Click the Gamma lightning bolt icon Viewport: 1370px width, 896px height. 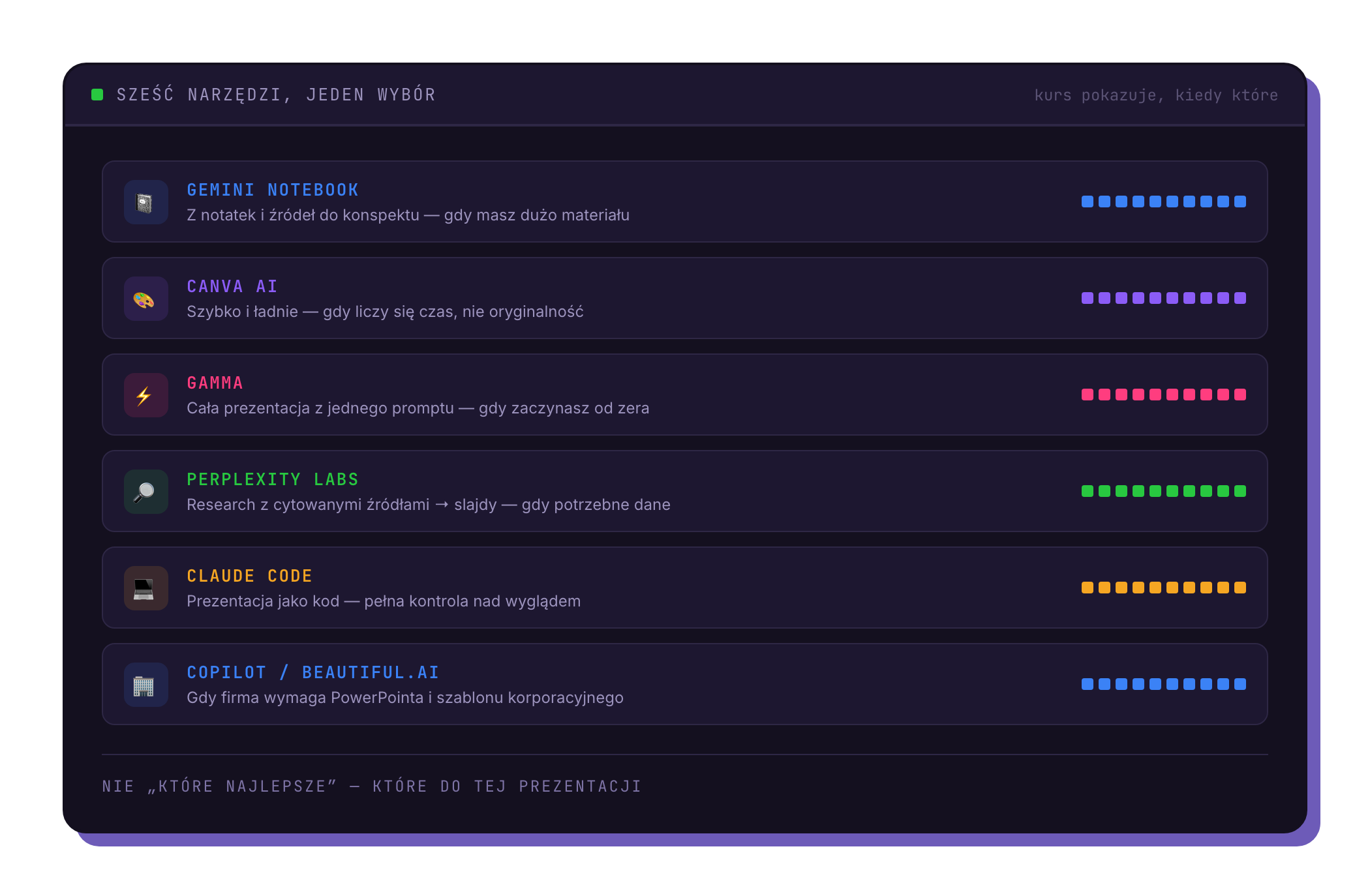click(x=146, y=395)
